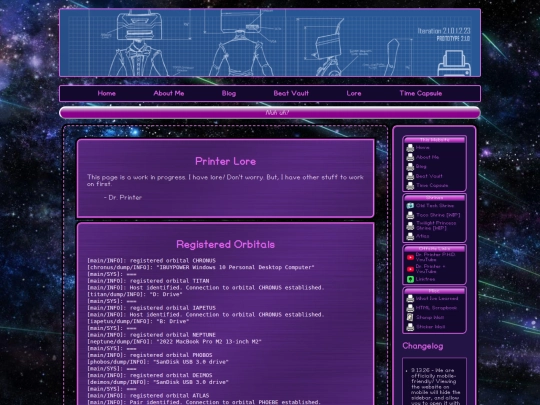
Task: Click the 'registered orbital DEIMOS' log line
Action: point(150,375)
